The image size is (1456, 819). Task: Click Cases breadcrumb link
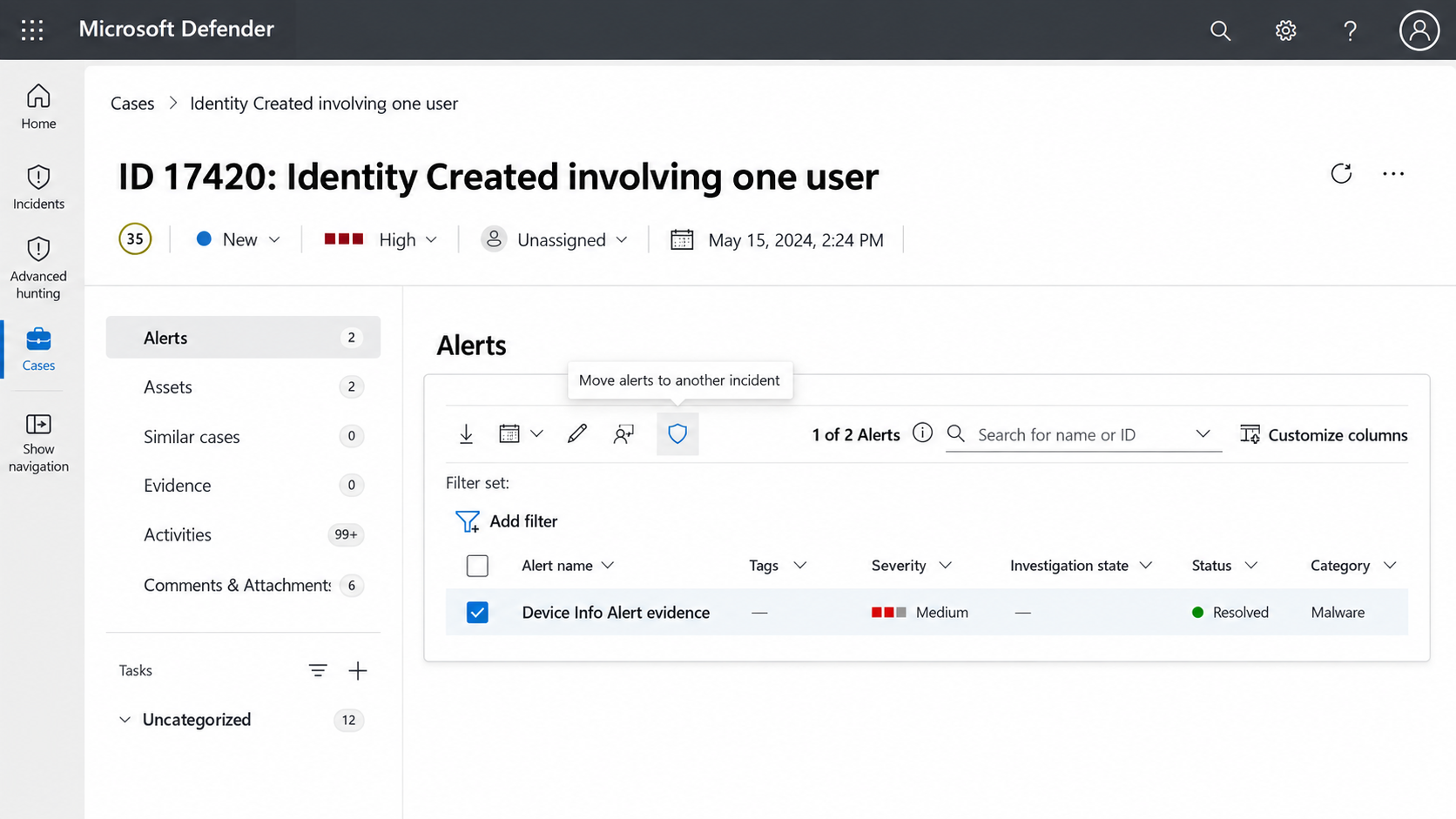tap(132, 103)
